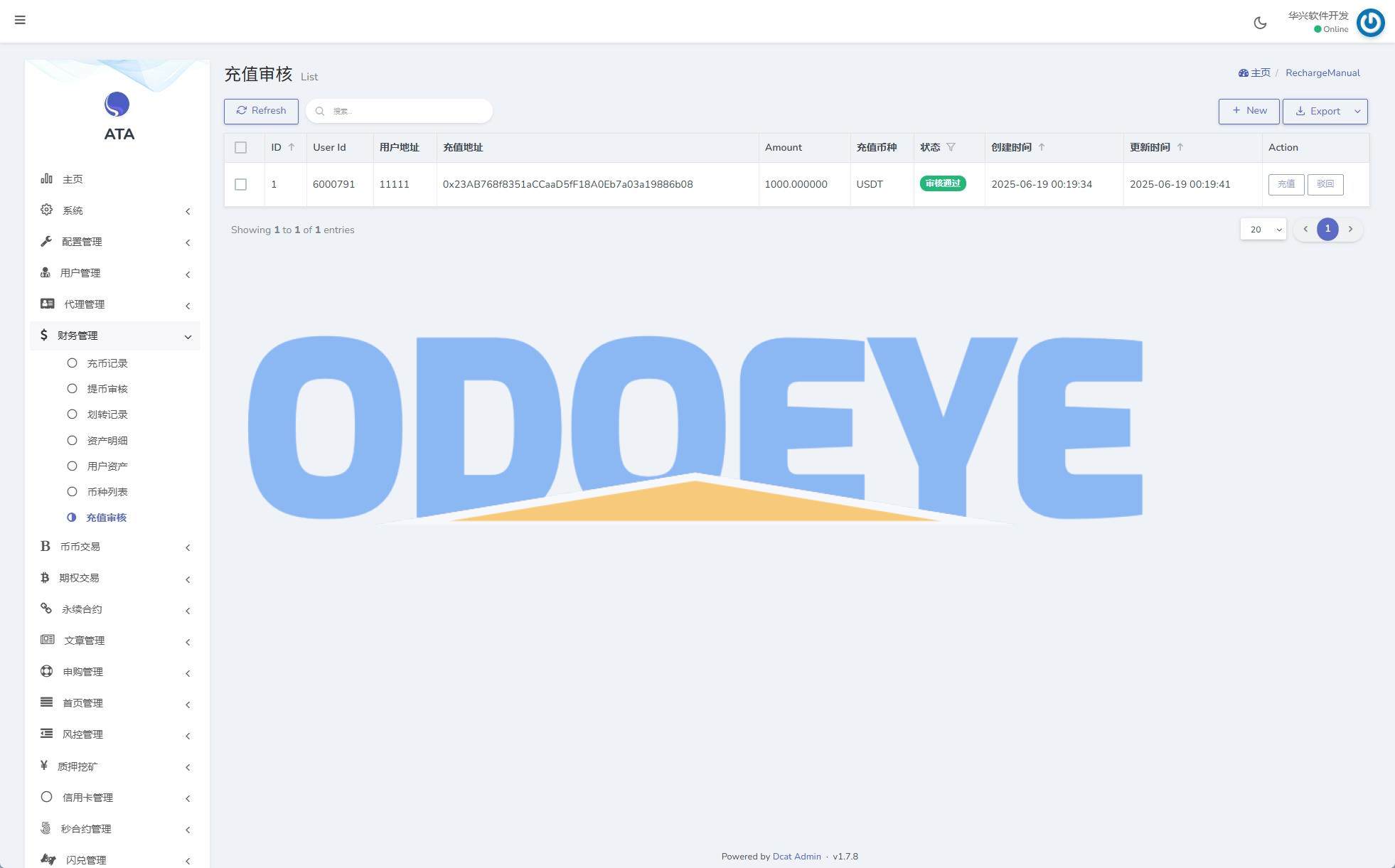Check the select-all header checkbox

click(240, 147)
